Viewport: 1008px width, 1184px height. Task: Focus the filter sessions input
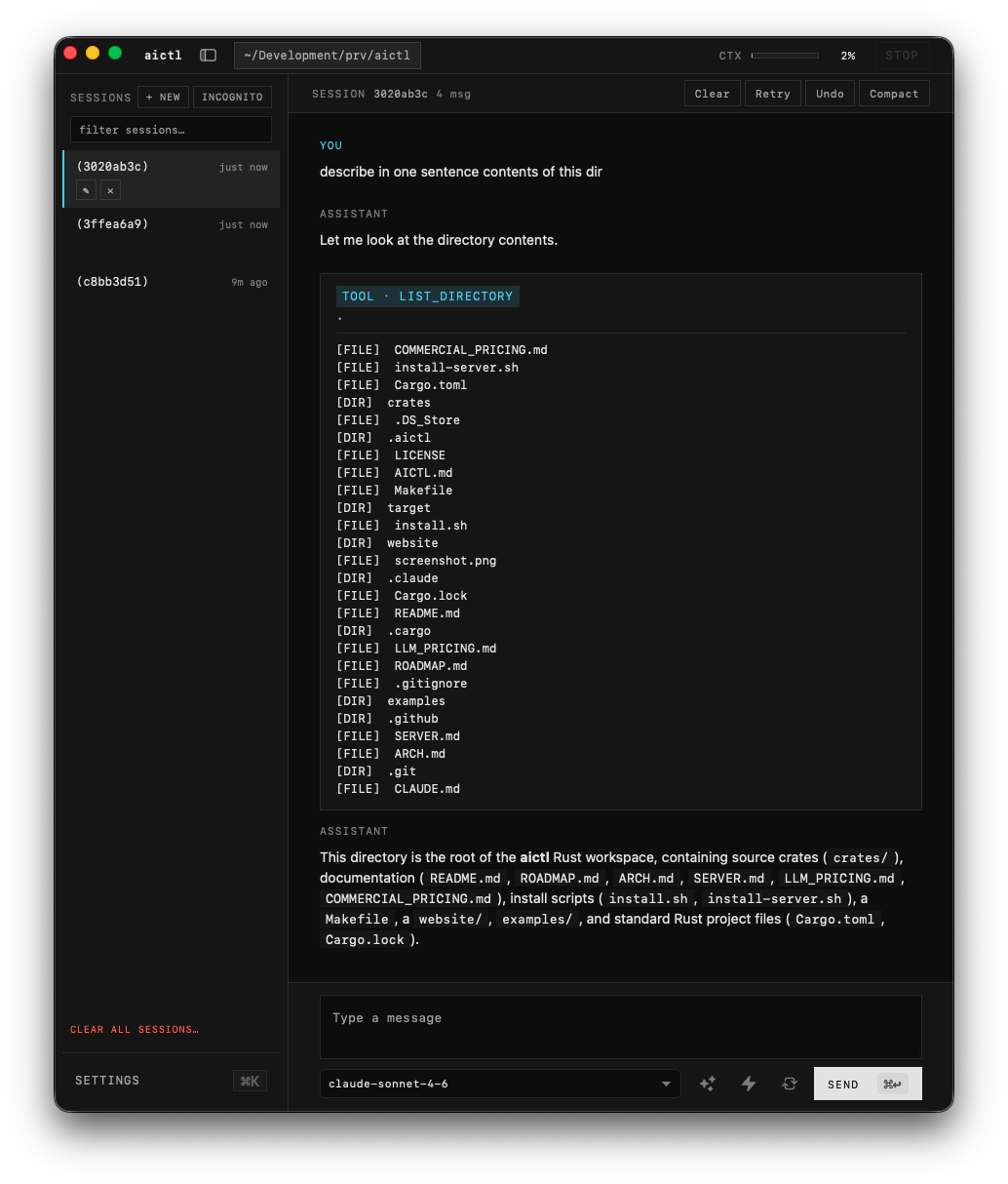[x=171, y=130]
